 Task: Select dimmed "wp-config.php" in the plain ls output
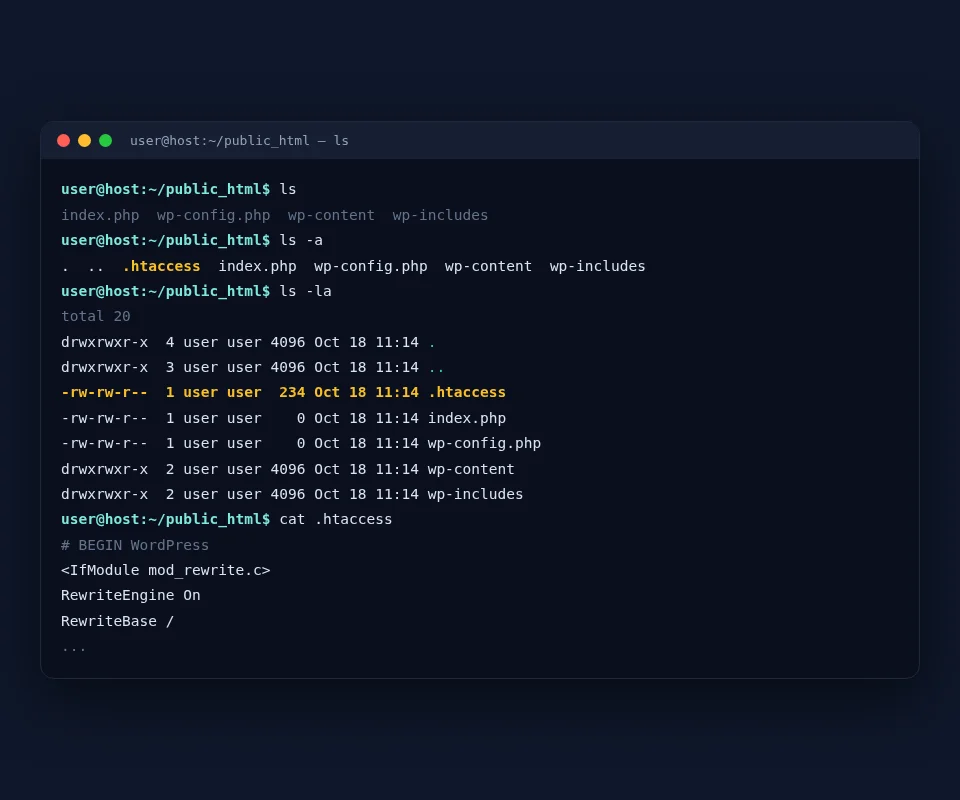pos(214,215)
